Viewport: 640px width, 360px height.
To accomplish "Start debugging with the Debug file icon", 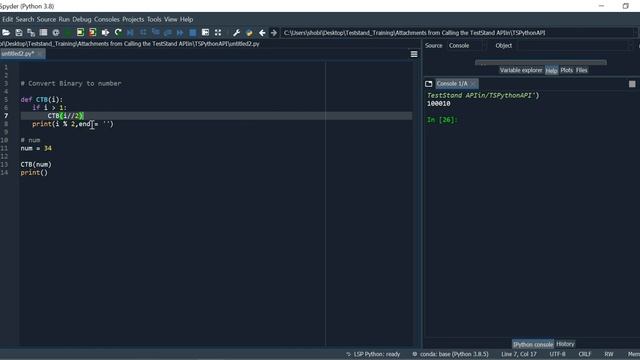I will coord(130,33).
